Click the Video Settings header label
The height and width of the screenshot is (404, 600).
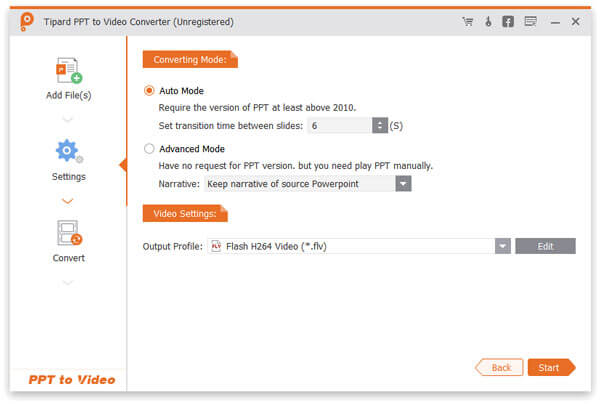point(185,213)
